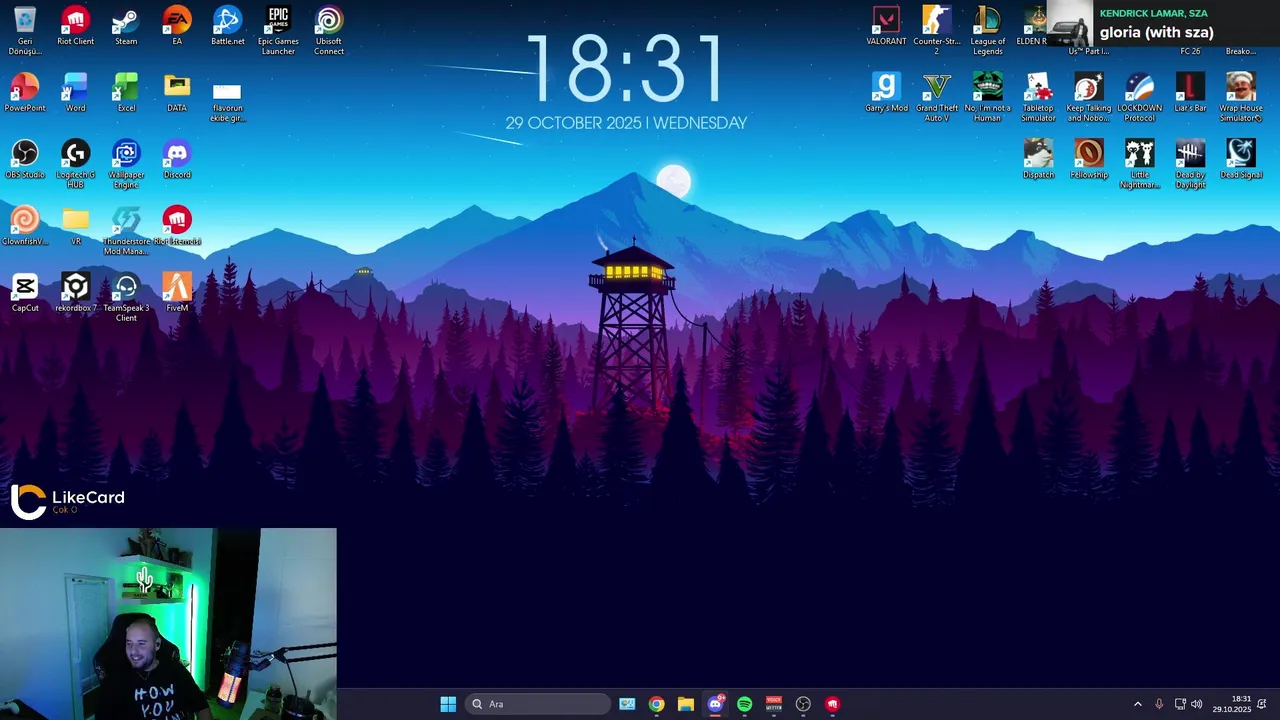Open the taskbar clock showing 29.10.2025
The width and height of the screenshot is (1280, 720).
1232,704
